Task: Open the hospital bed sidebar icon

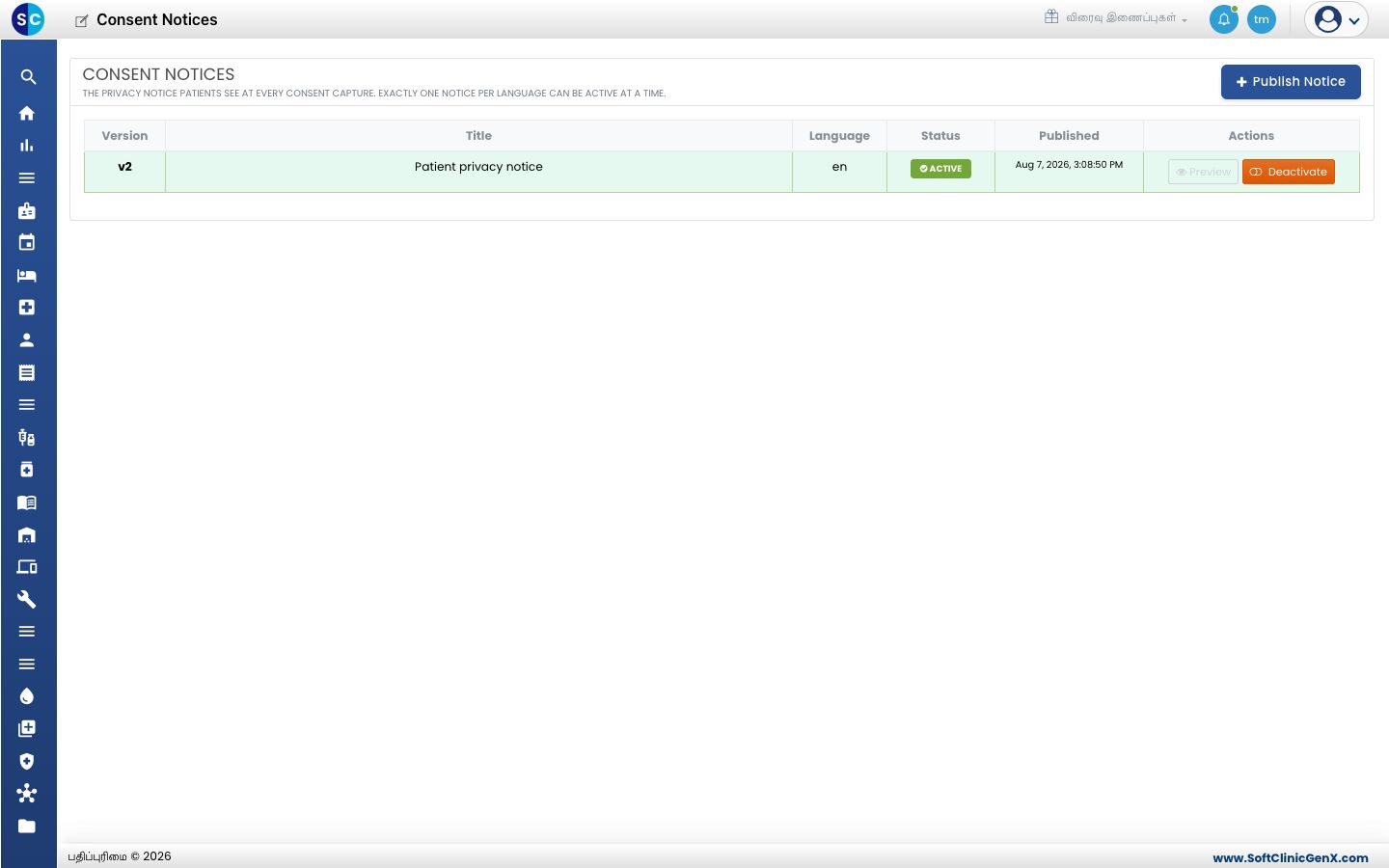Action: click(27, 275)
